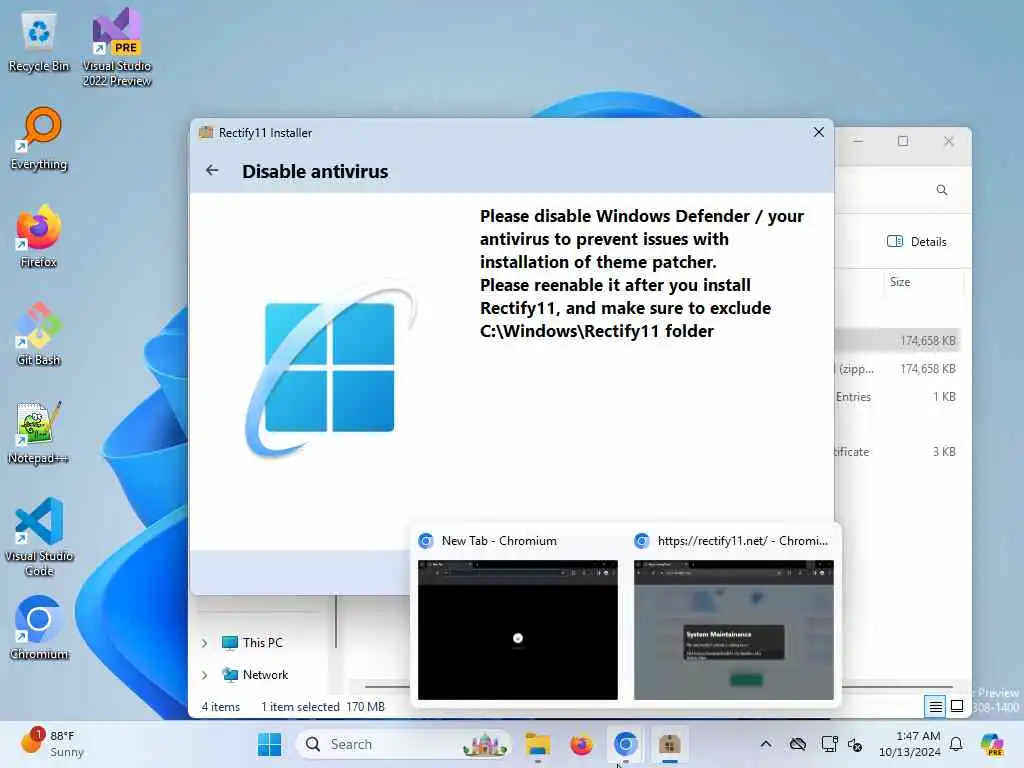
Task: Select This PC in File Explorer tree
Action: [252, 643]
